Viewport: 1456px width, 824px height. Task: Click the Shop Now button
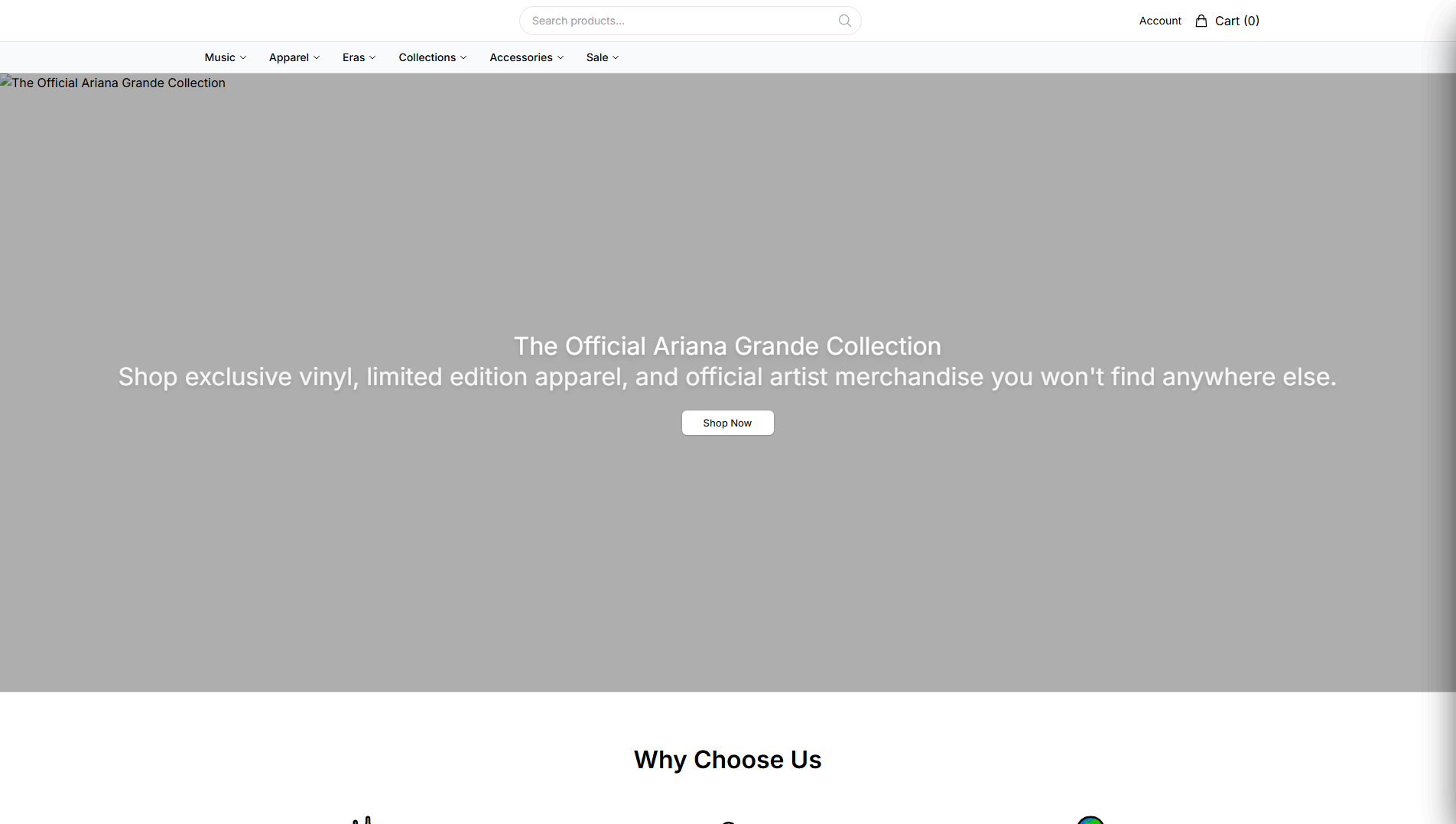(x=727, y=423)
